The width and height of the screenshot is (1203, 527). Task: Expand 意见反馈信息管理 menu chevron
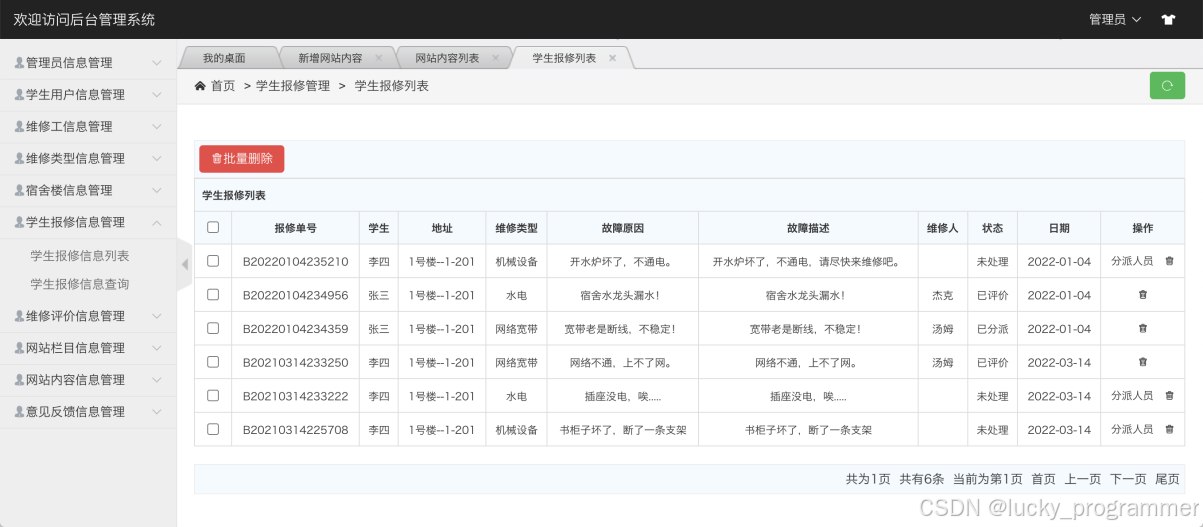tap(156, 412)
